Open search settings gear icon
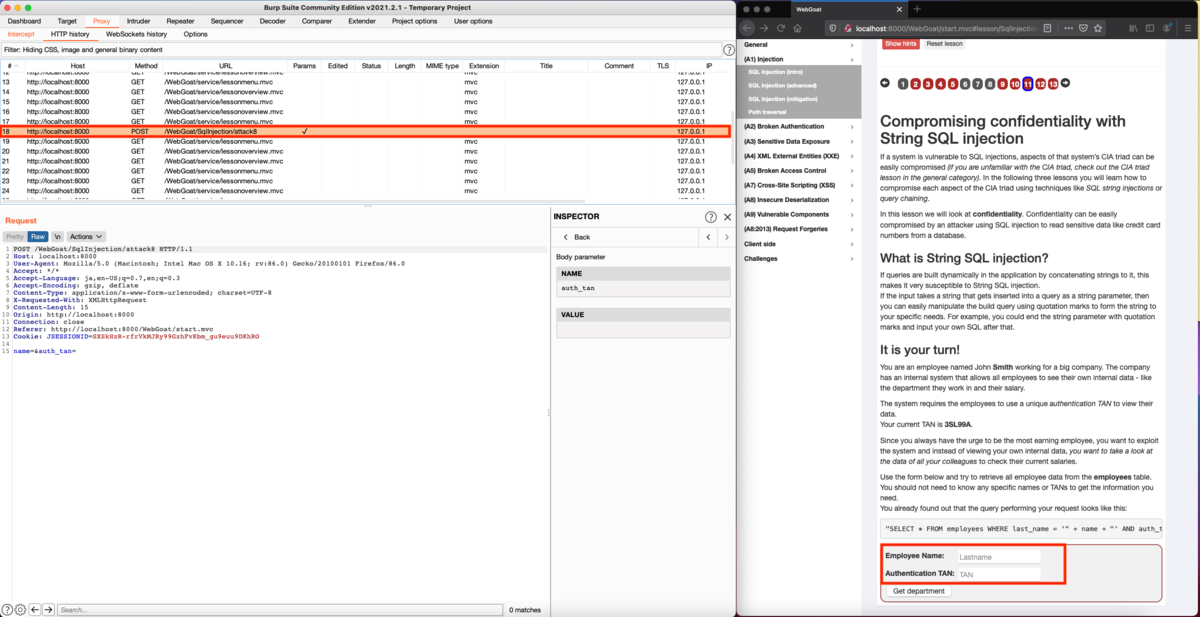1200x617 pixels. pyautogui.click(x=20, y=609)
